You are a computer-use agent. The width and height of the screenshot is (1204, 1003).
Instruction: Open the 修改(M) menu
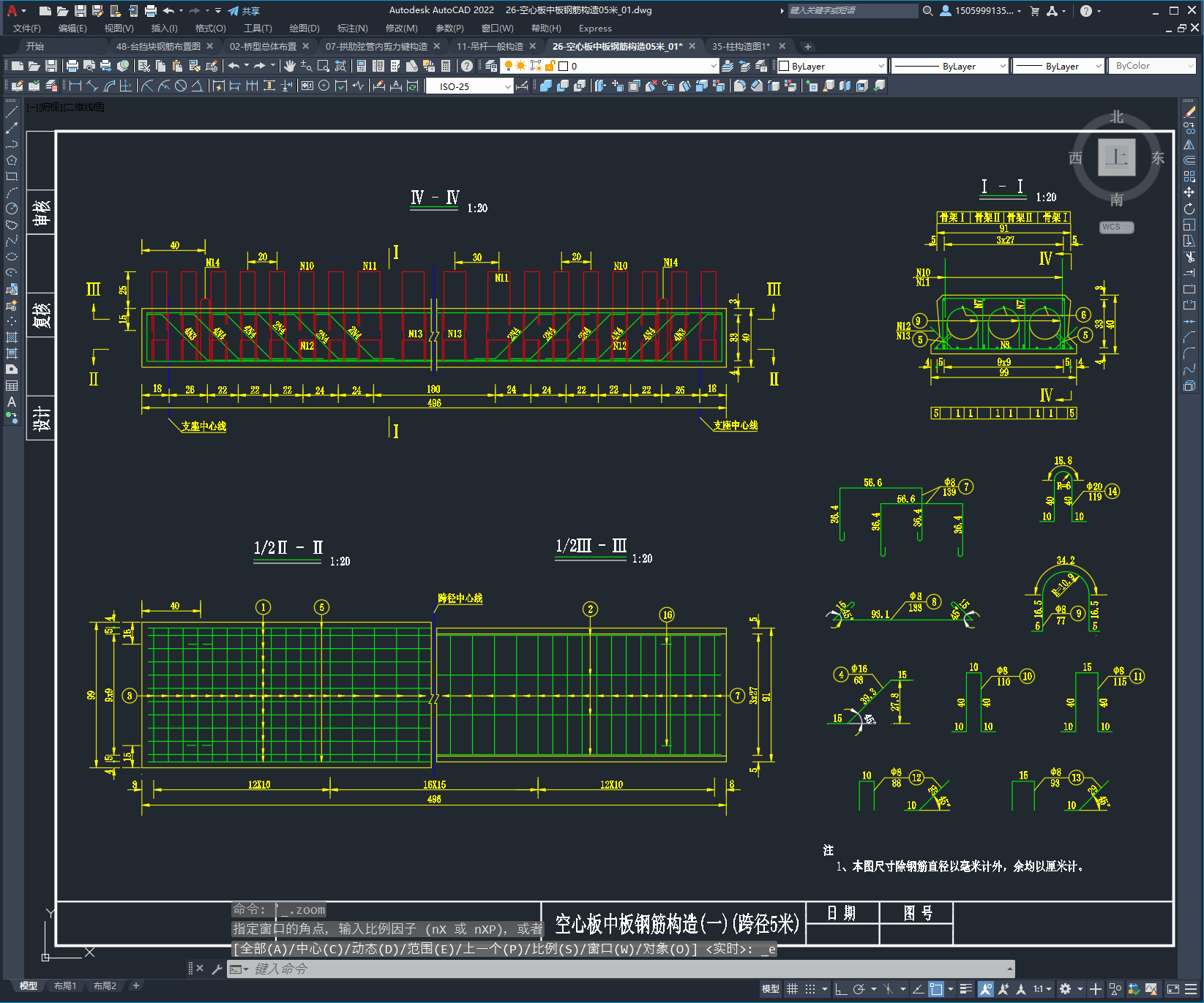tap(401, 29)
